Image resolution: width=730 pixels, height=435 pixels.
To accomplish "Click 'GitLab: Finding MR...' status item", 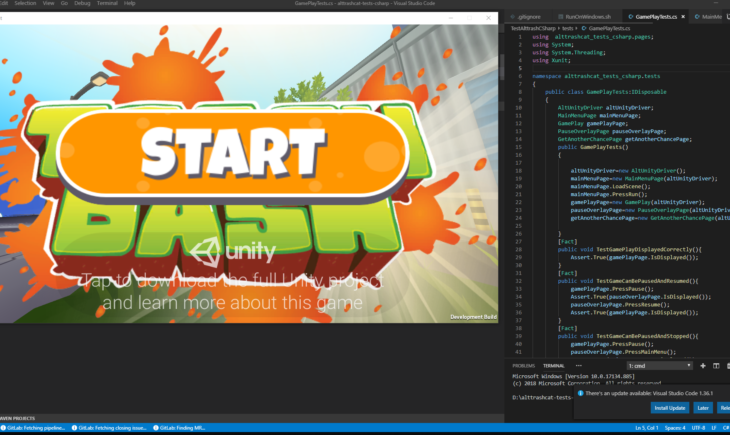I will (x=179, y=428).
